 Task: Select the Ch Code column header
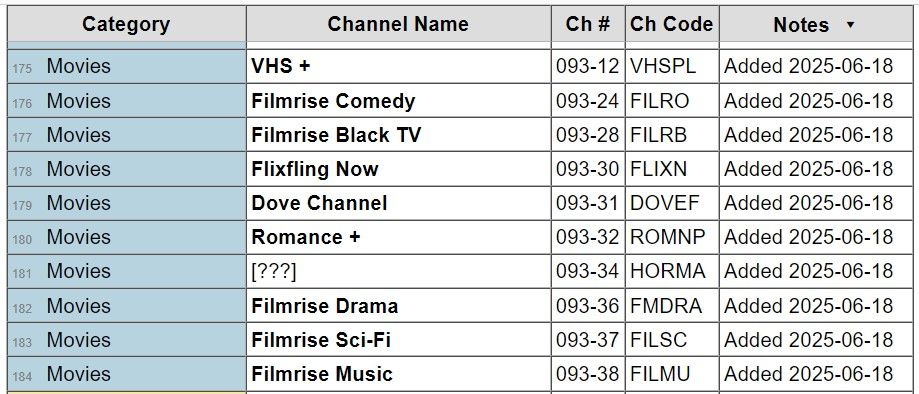click(672, 24)
